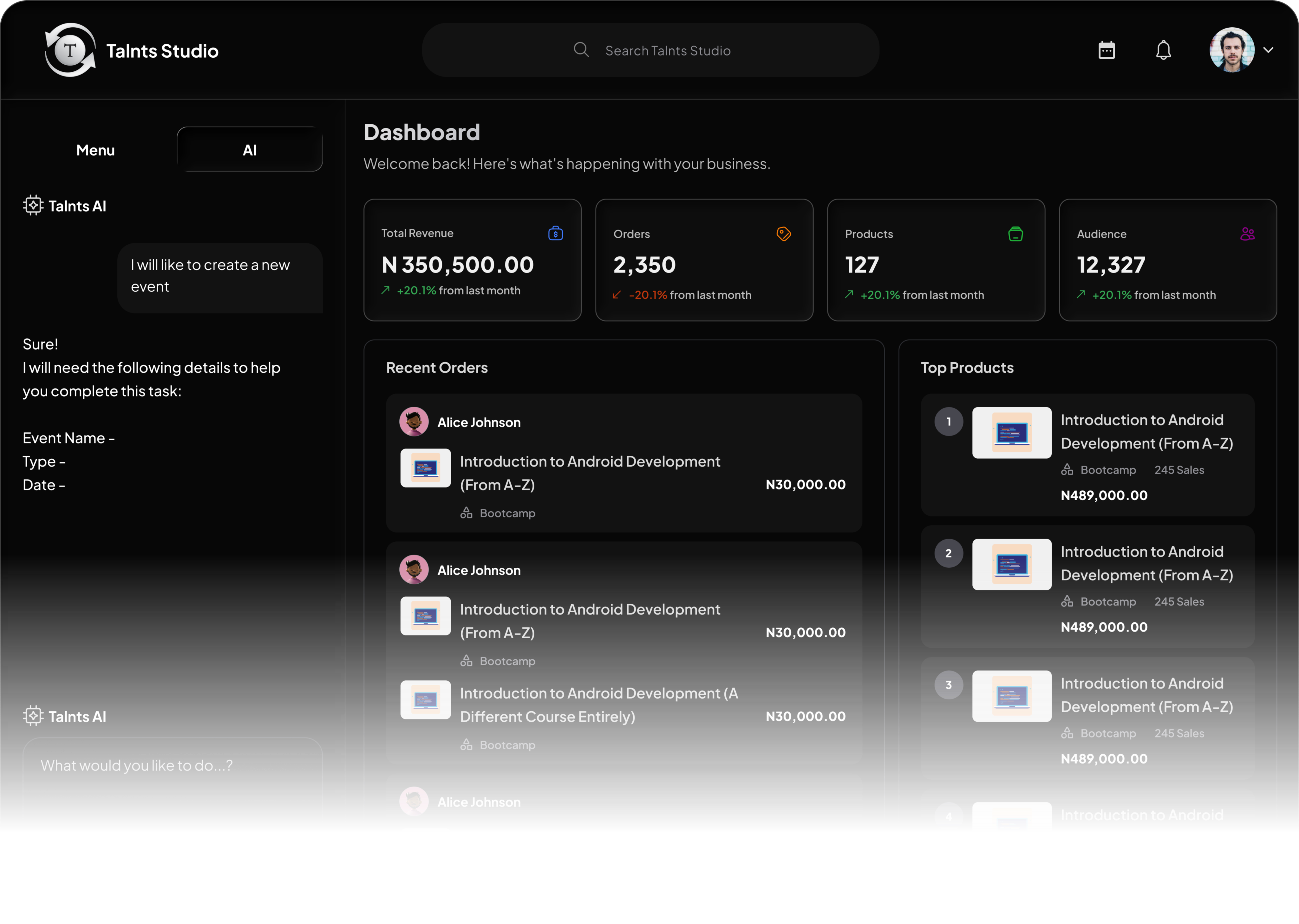Click the dollar icon on Total Revenue card

555,233
